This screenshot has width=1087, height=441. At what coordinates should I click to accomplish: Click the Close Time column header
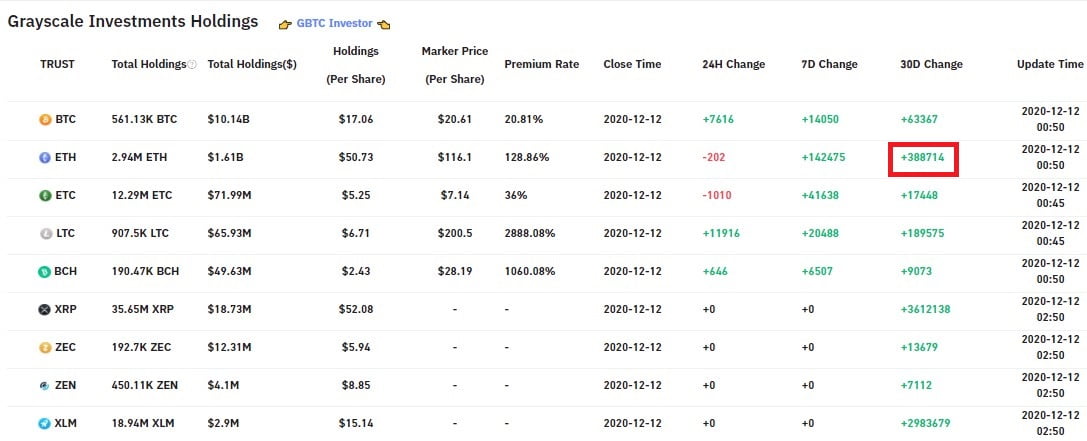click(x=632, y=64)
